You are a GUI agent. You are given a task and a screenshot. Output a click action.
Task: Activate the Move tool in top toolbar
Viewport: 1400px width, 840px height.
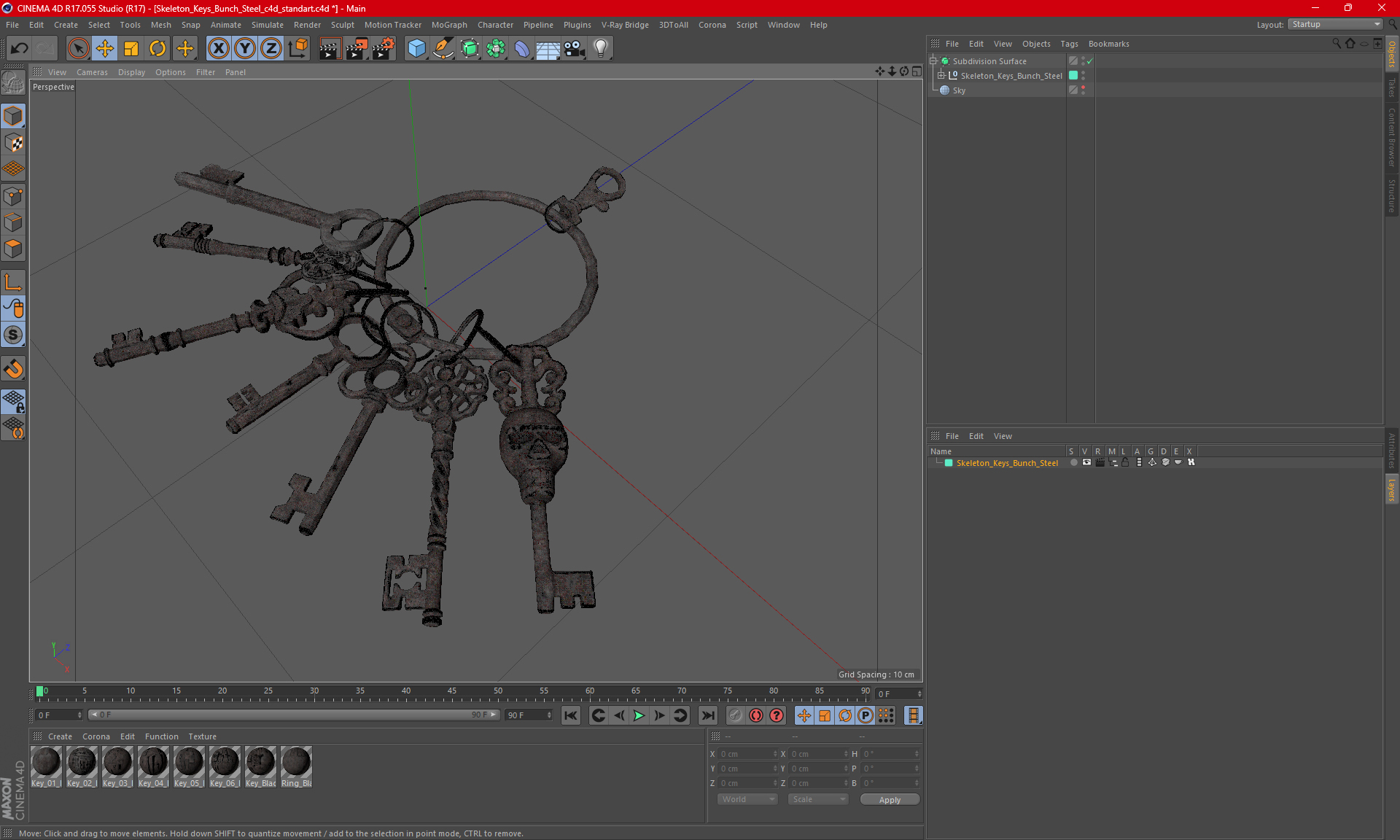105,49
